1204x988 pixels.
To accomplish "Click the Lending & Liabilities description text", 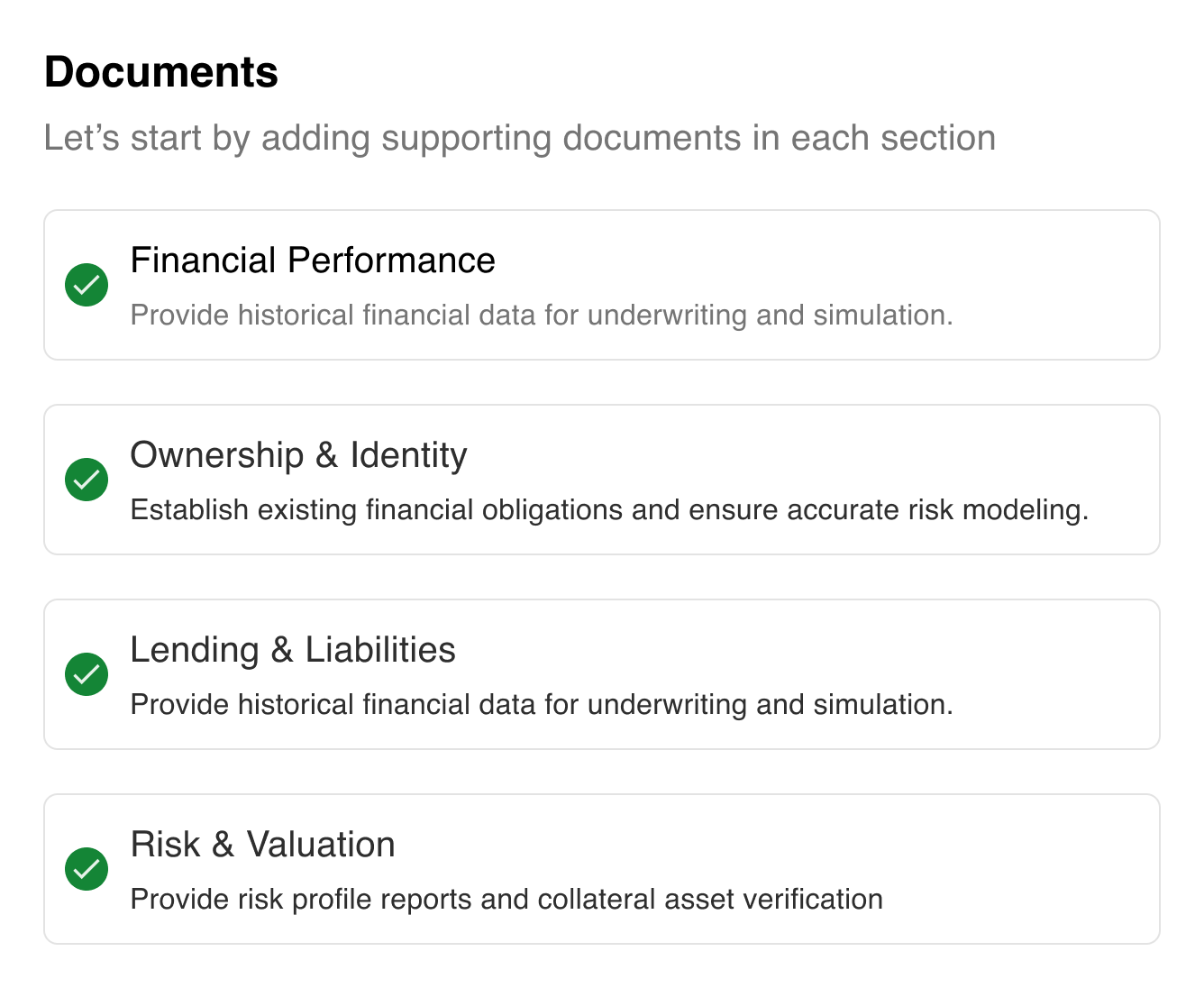I will point(542,704).
